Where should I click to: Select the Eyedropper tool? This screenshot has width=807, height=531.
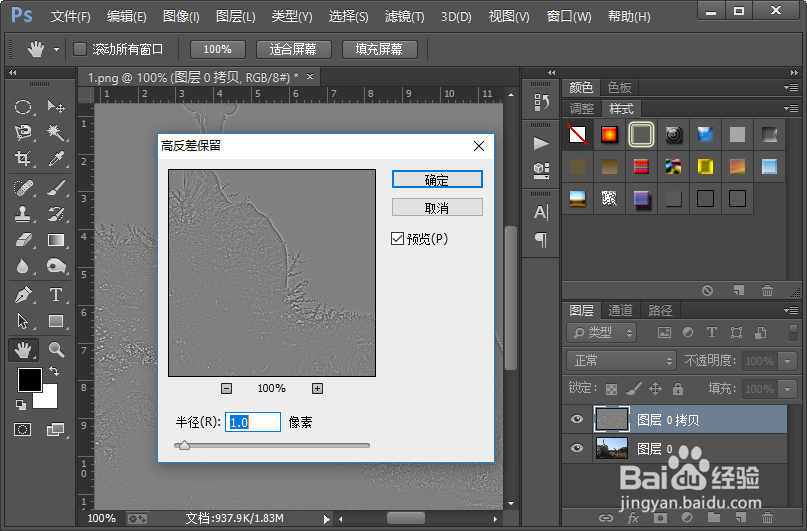tap(56, 158)
